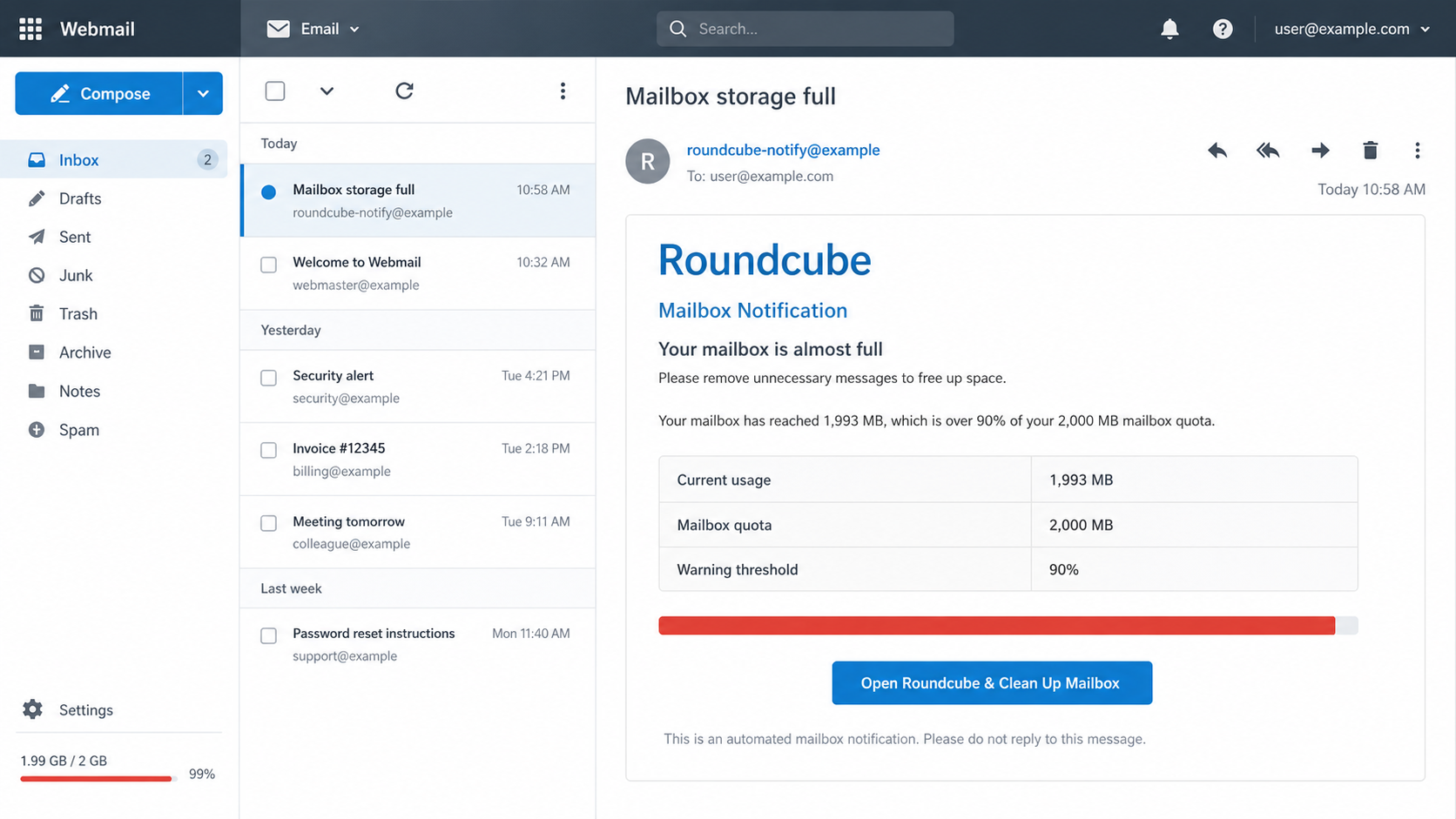Click the Drafts pencil icon

37,198
